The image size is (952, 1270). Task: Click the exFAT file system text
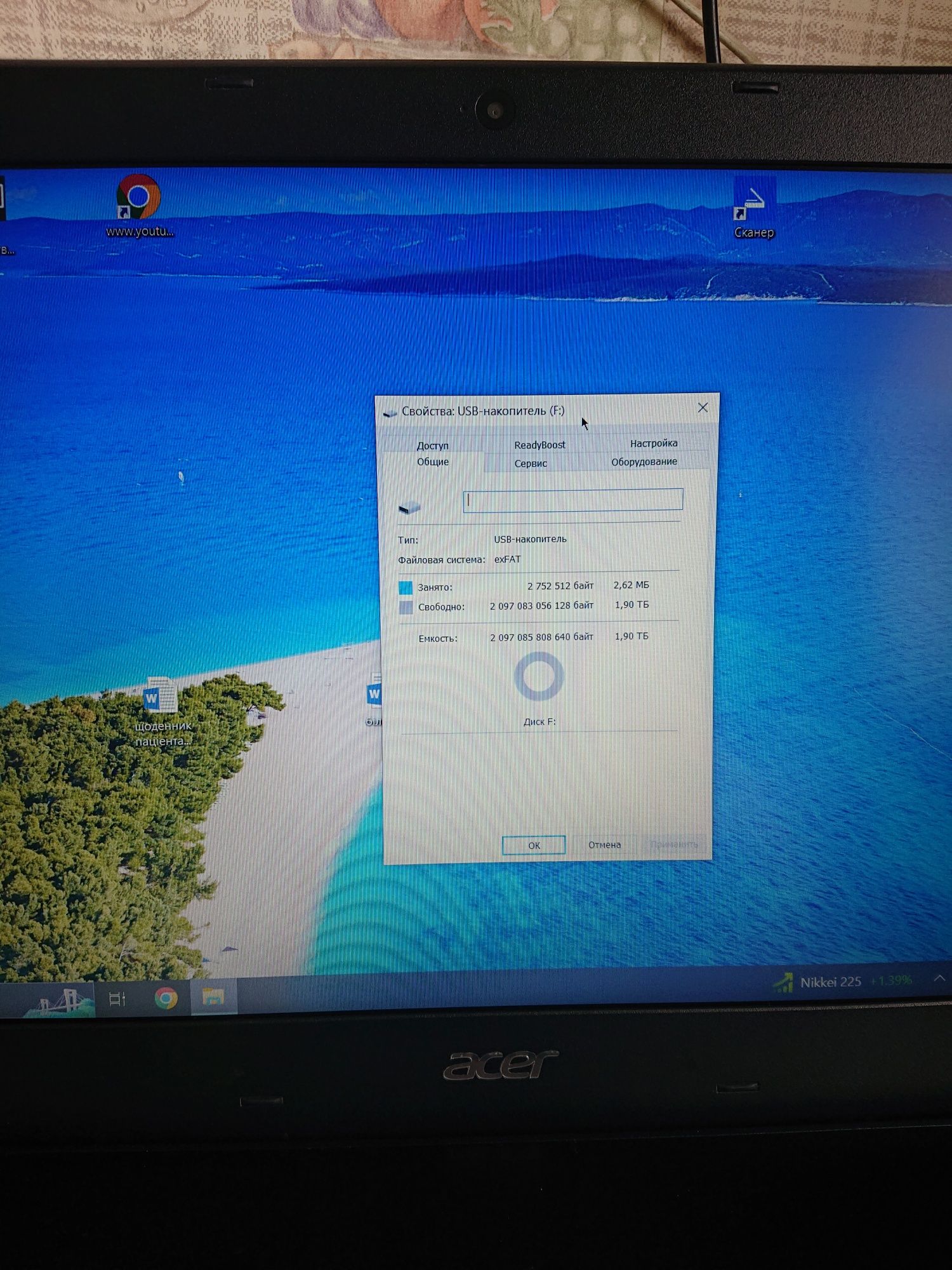point(507,559)
